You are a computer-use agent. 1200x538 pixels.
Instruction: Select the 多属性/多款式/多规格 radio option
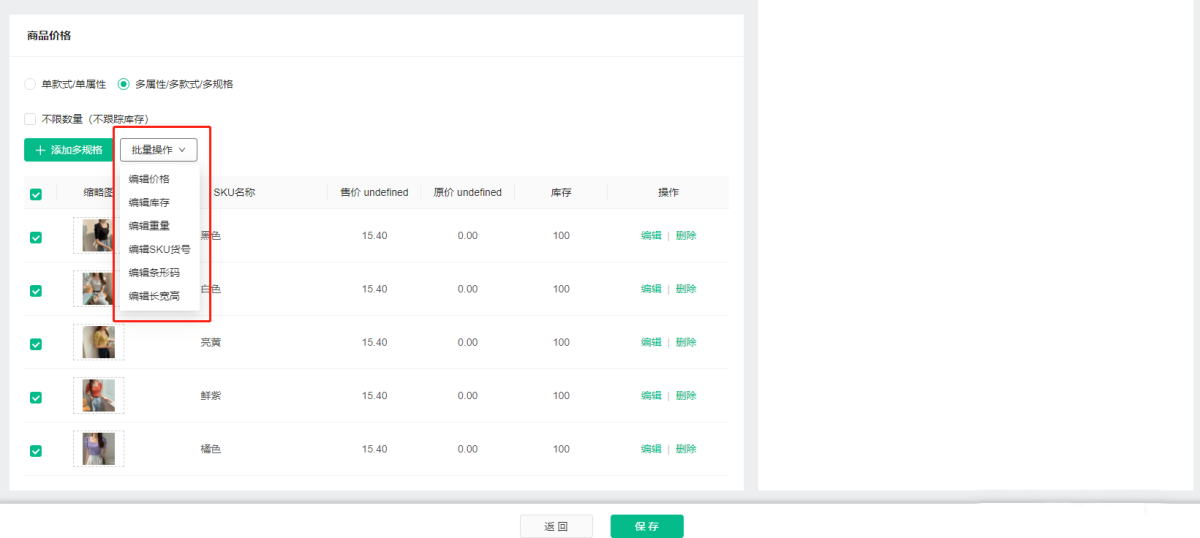124,84
